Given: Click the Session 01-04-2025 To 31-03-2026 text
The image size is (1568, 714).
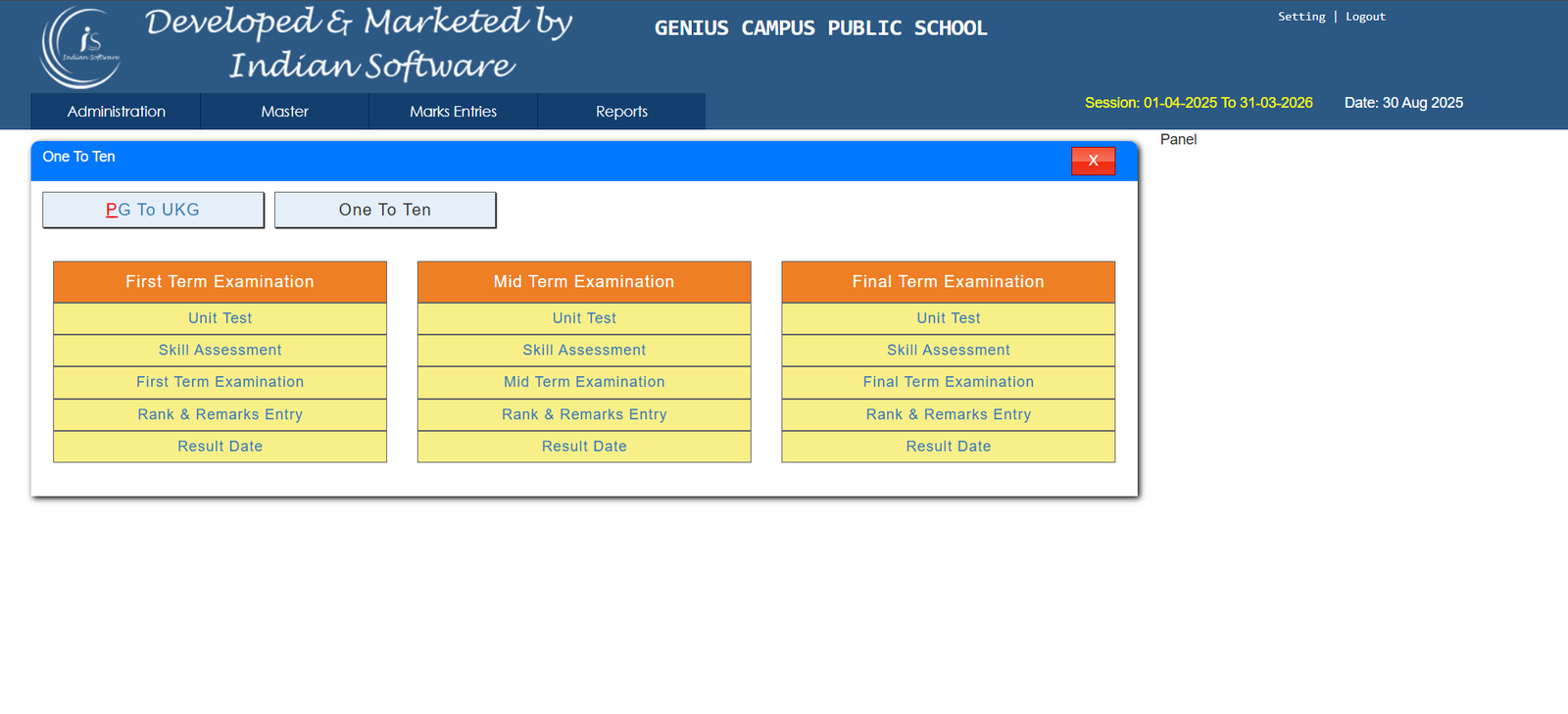Looking at the screenshot, I should click(1199, 103).
